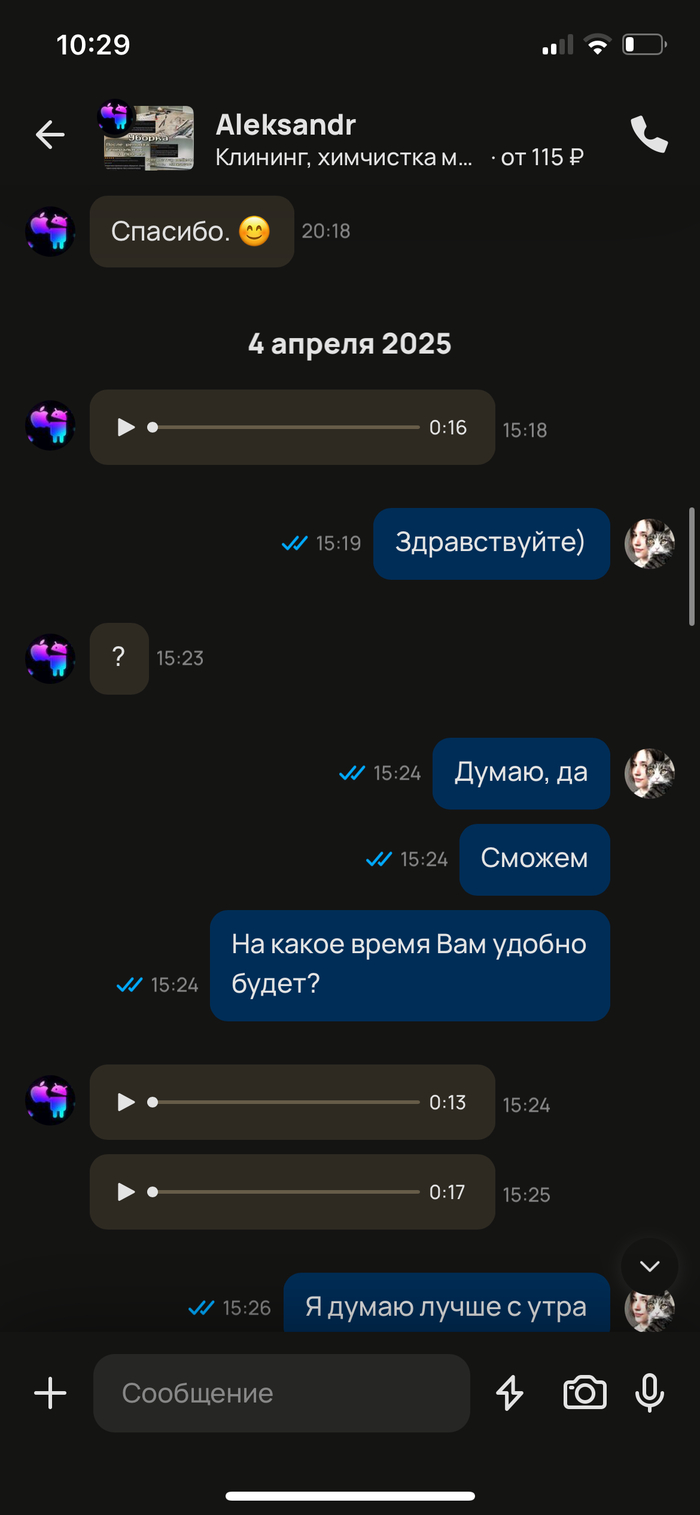700x1515 pixels.
Task: Jump to latest messages chevron button
Action: (650, 1266)
